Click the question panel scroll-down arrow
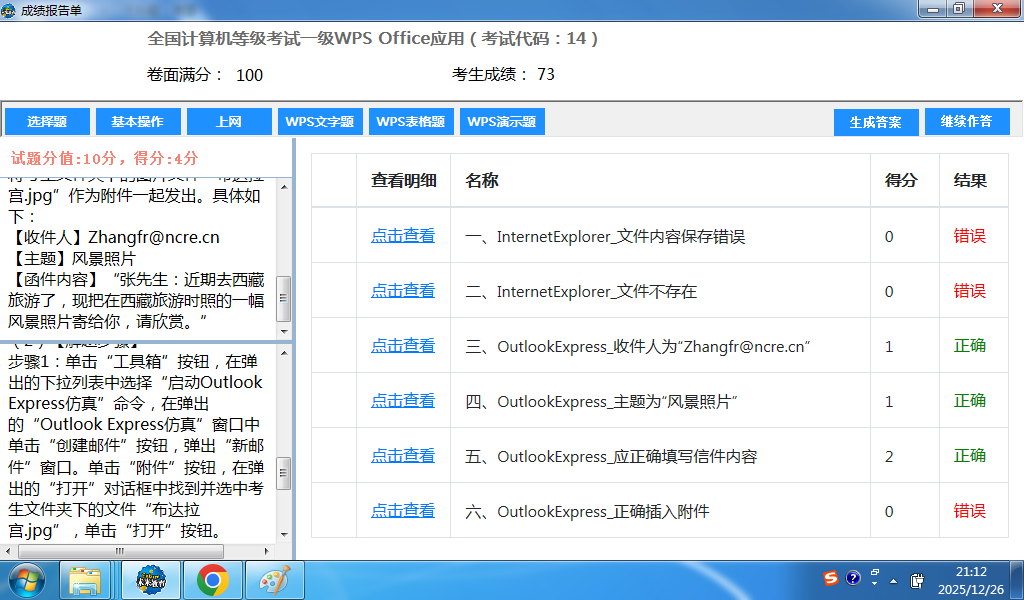The height and width of the screenshot is (600, 1024). click(x=284, y=331)
